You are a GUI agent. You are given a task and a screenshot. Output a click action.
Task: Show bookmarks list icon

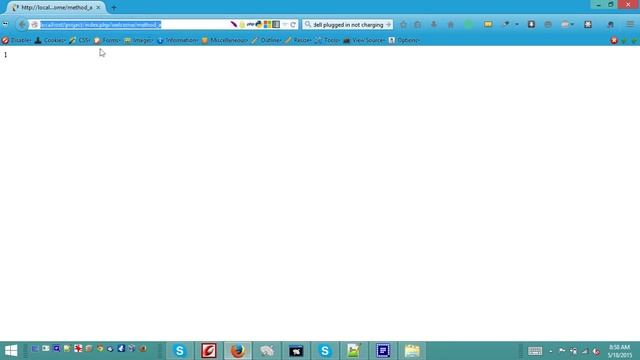point(418,24)
